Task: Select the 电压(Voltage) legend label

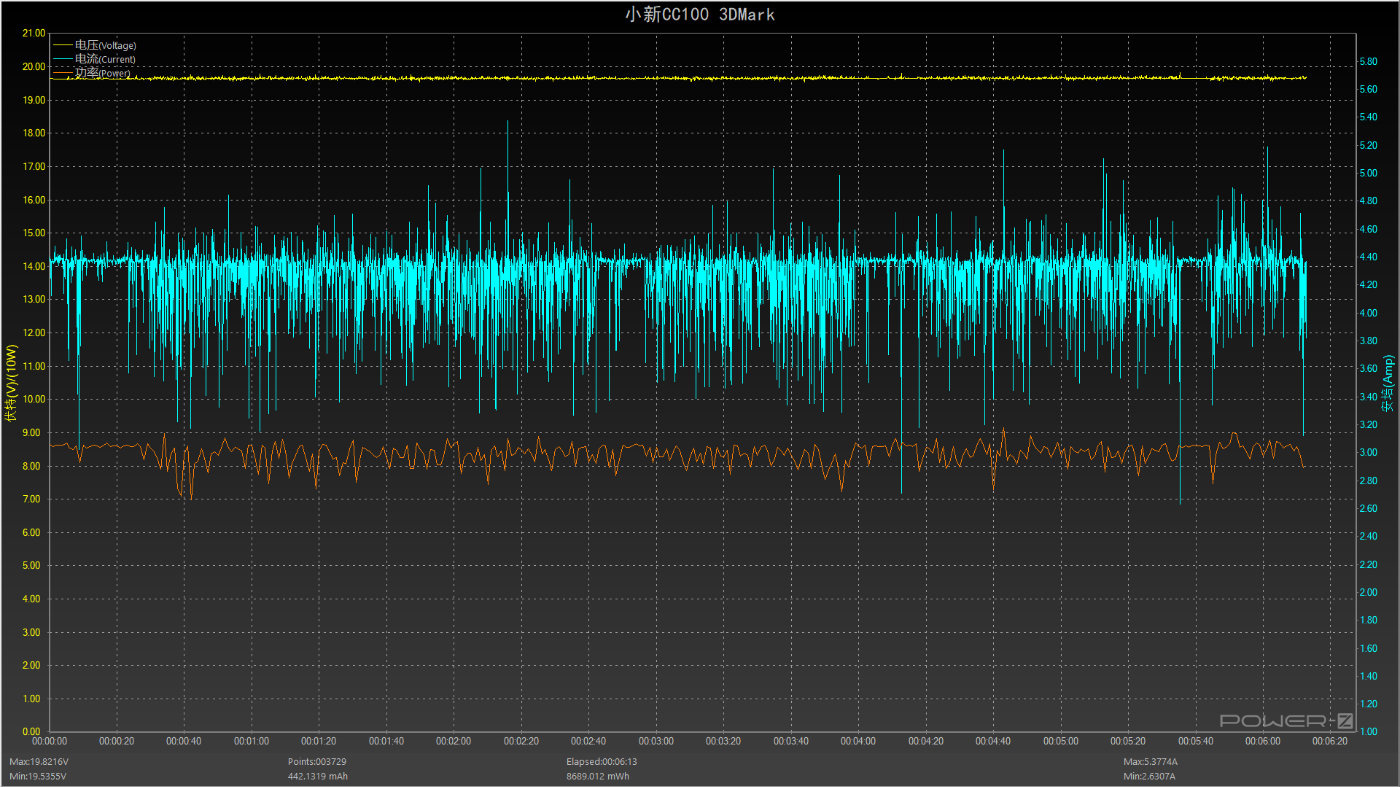Action: click(105, 45)
